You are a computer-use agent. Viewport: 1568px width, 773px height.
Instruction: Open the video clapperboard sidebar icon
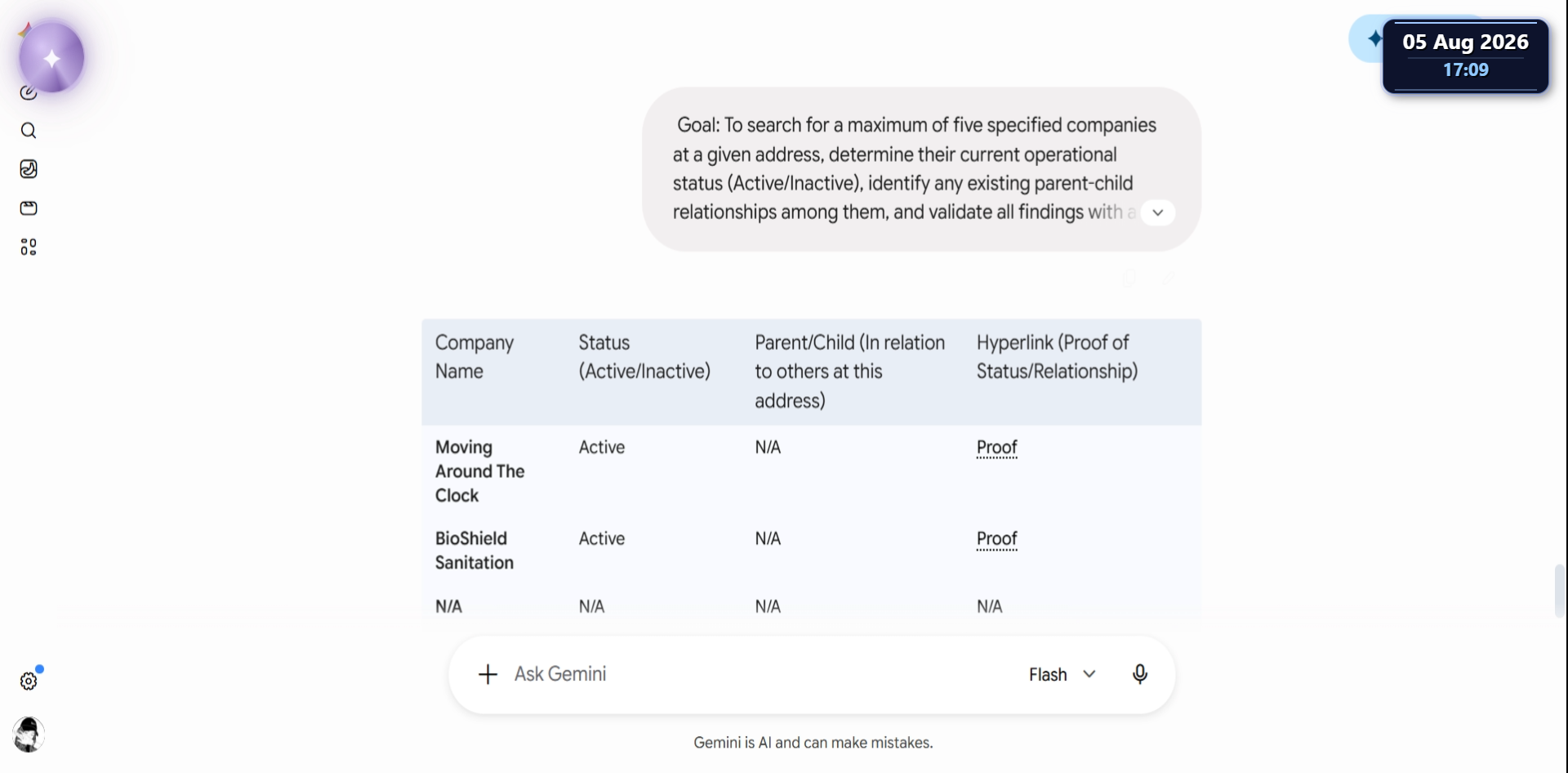point(29,208)
